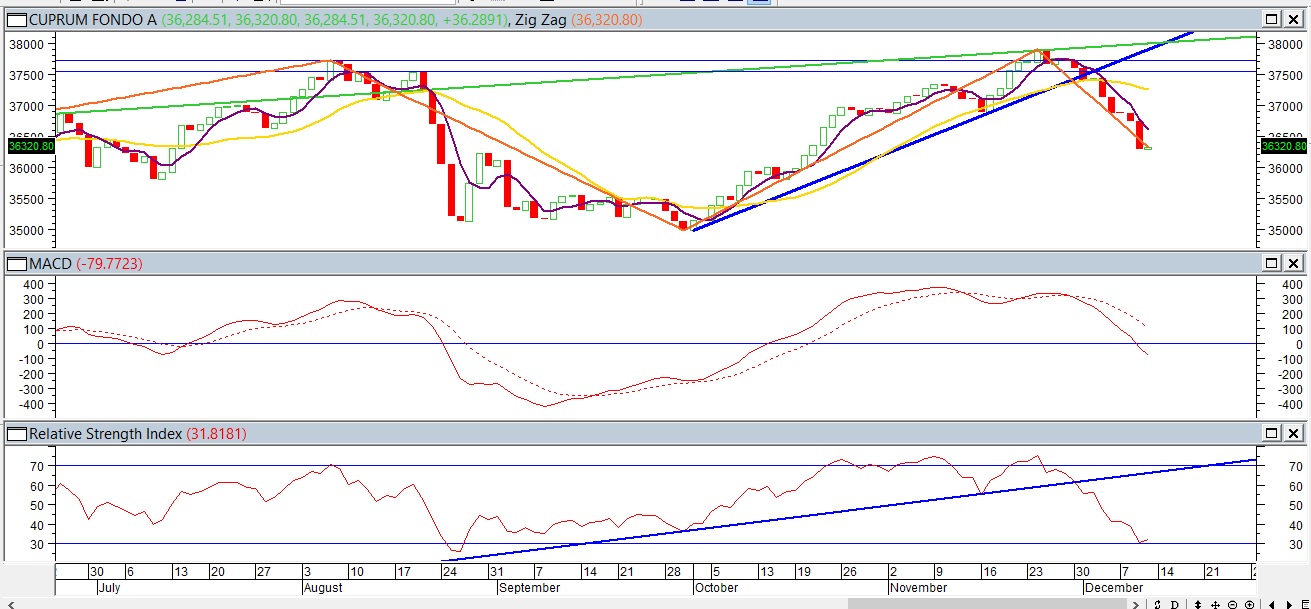Click the 38000 label on right price axis
The height and width of the screenshot is (609, 1311).
tap(1284, 44)
